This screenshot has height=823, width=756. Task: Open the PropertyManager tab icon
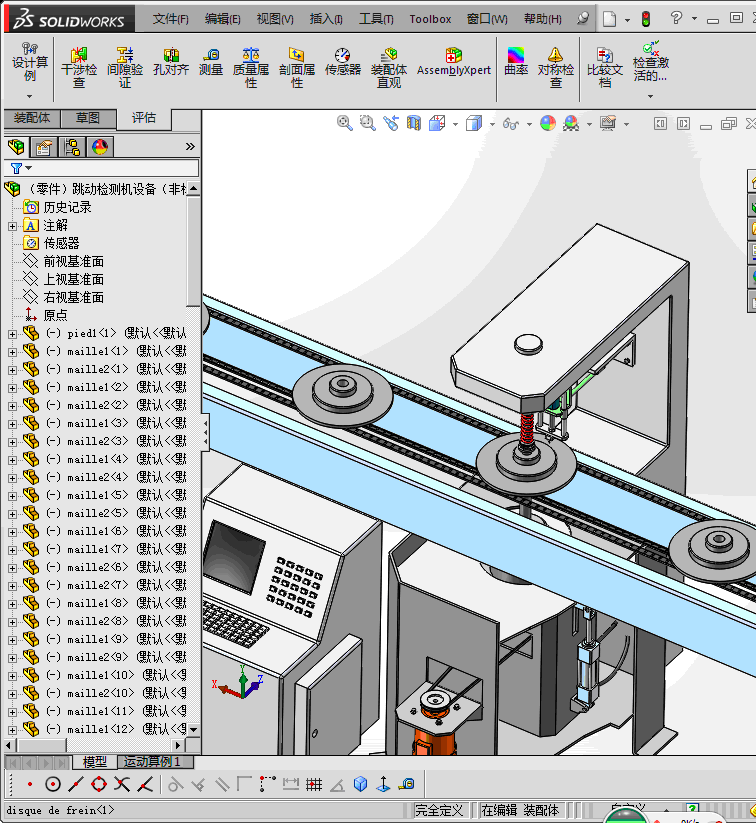click(44, 147)
